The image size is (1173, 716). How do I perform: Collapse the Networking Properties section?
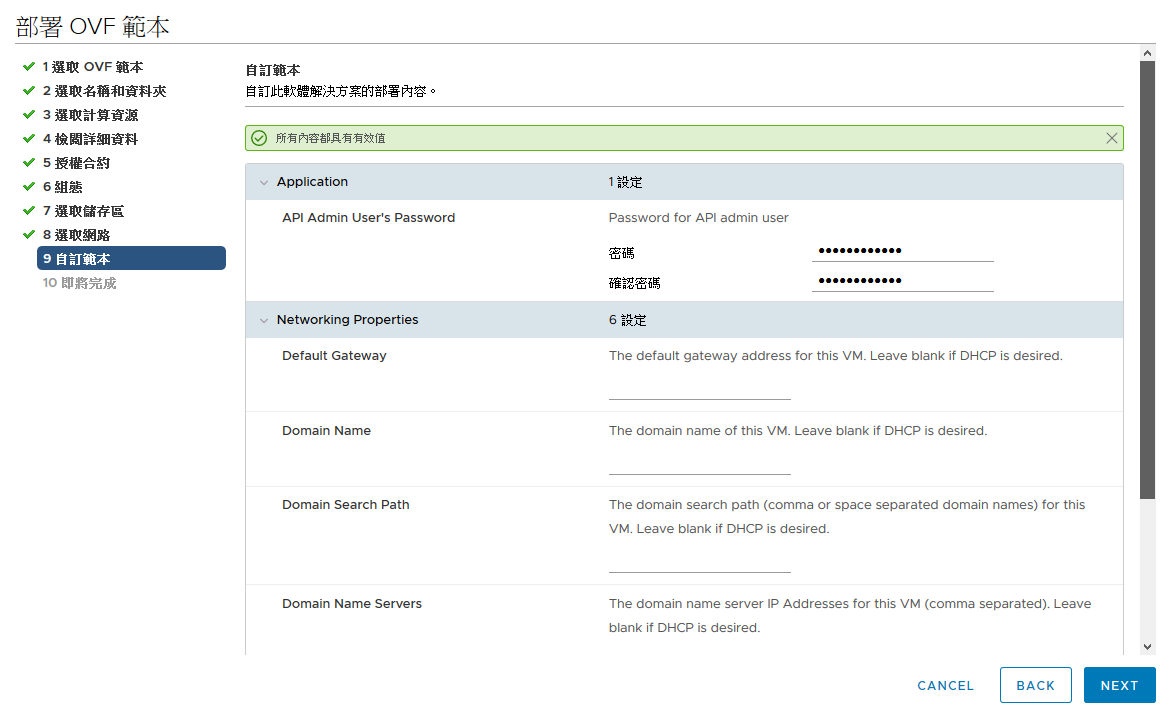coord(263,320)
